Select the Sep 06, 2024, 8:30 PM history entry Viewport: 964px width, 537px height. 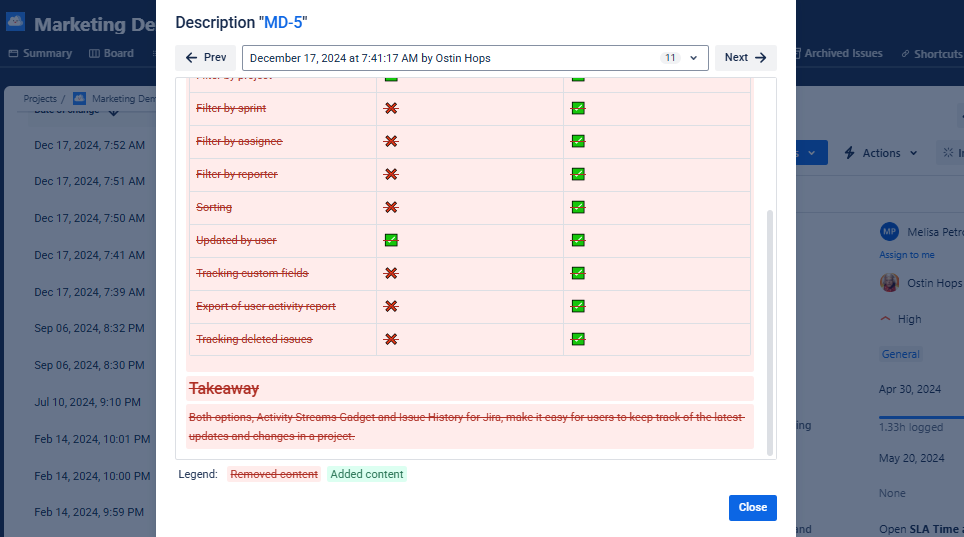click(x=90, y=365)
